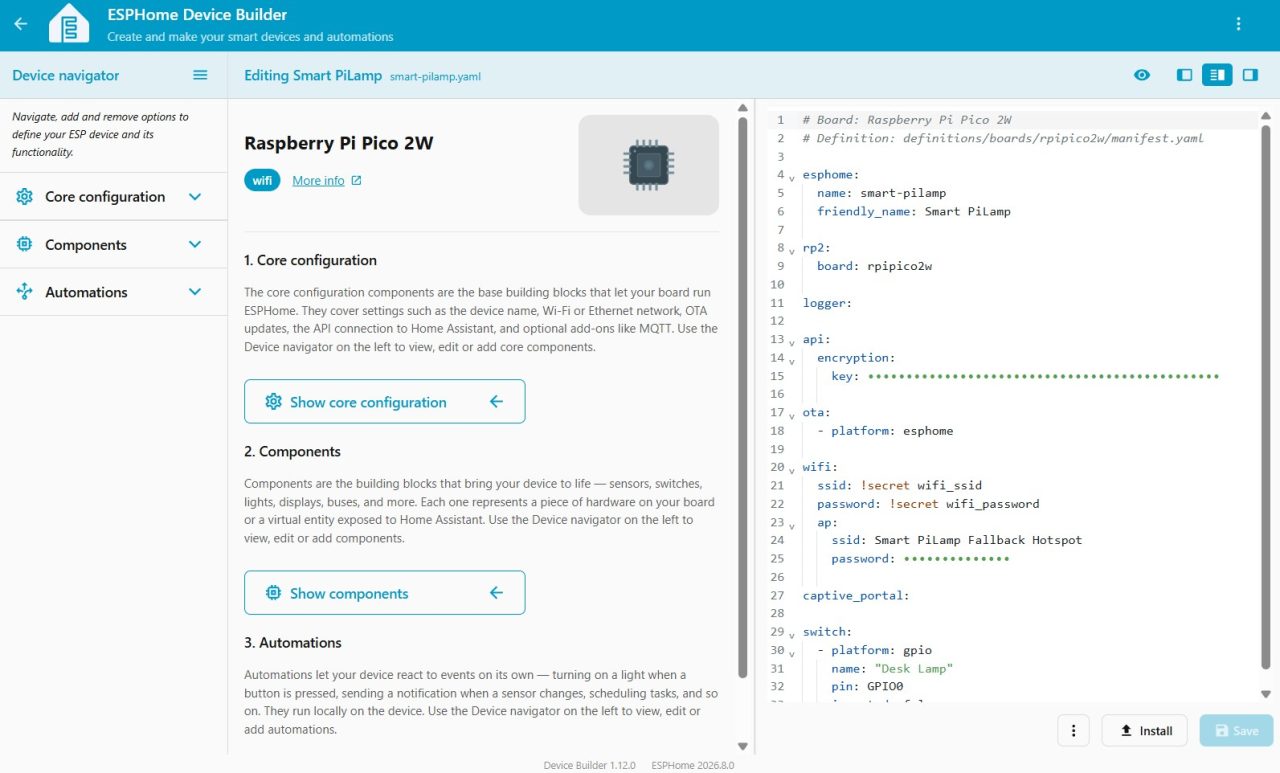Expand the Core configuration chevron
Image resolution: width=1280 pixels, height=773 pixels.
coord(195,197)
